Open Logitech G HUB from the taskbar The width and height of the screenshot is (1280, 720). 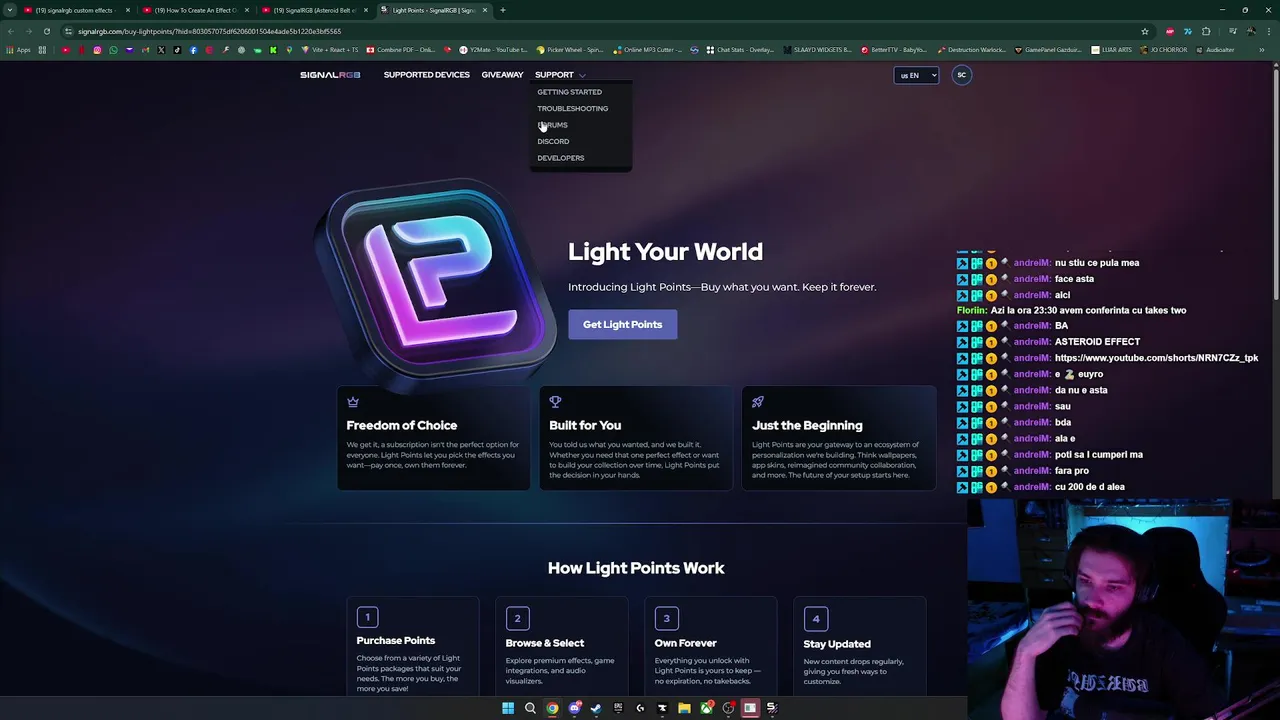point(640,708)
